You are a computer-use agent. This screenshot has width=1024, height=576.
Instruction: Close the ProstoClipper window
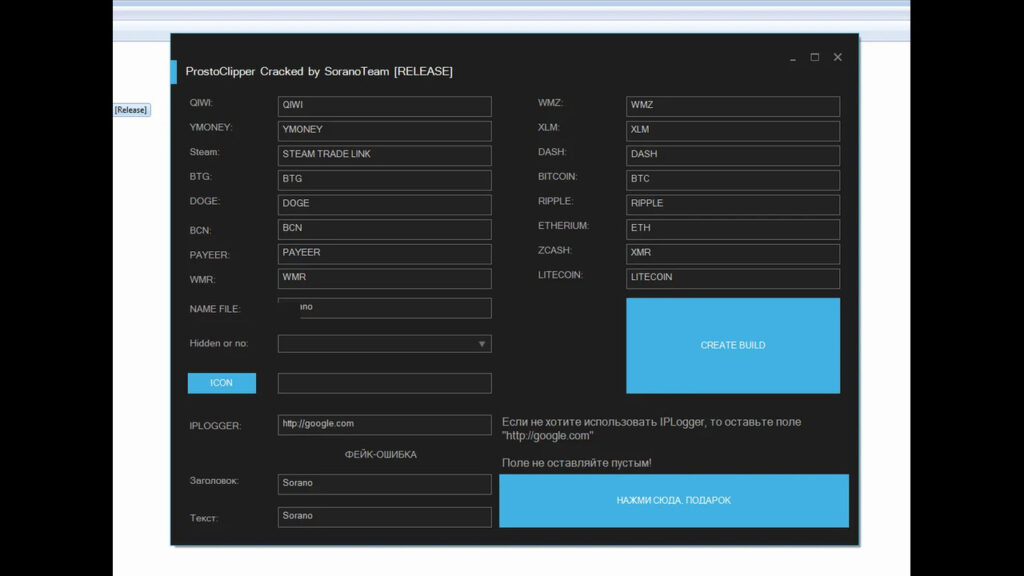(x=837, y=57)
